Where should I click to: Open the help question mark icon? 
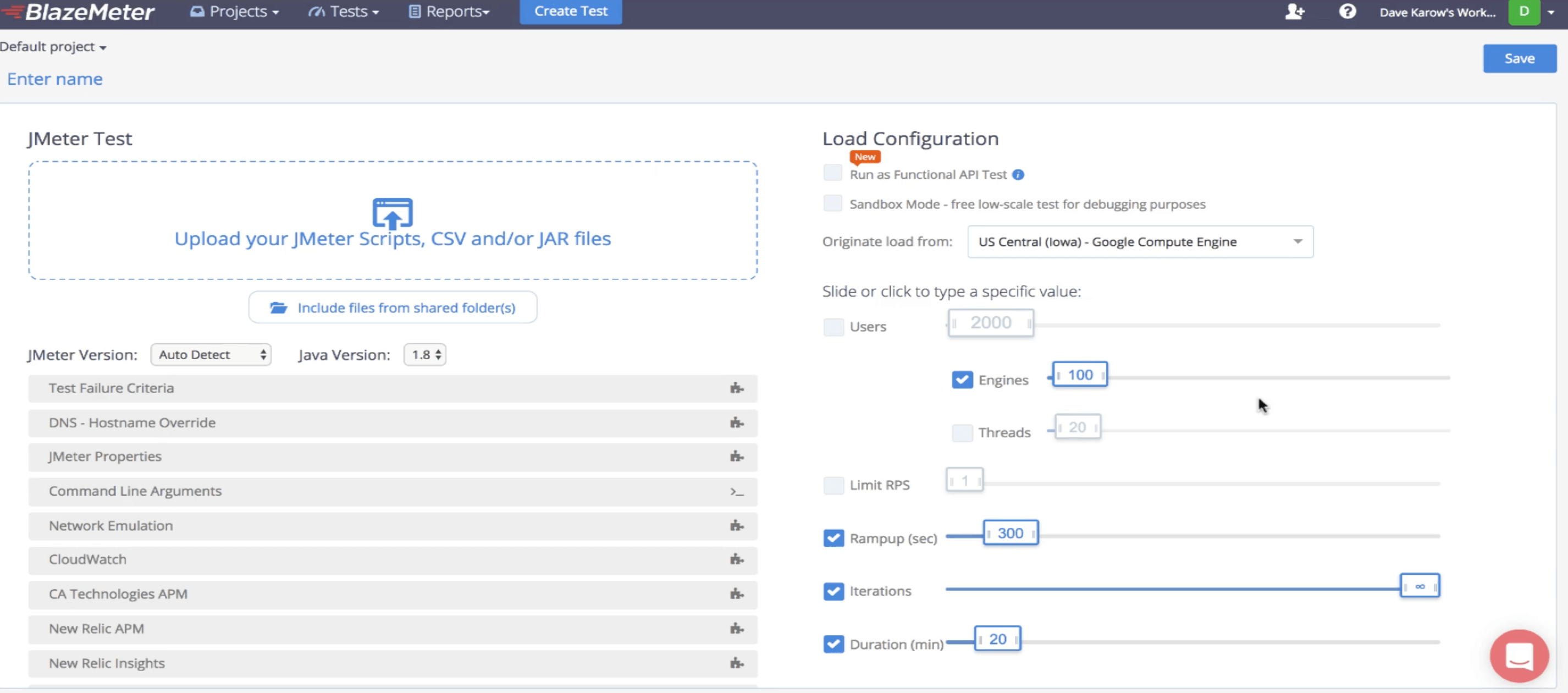pos(1347,12)
